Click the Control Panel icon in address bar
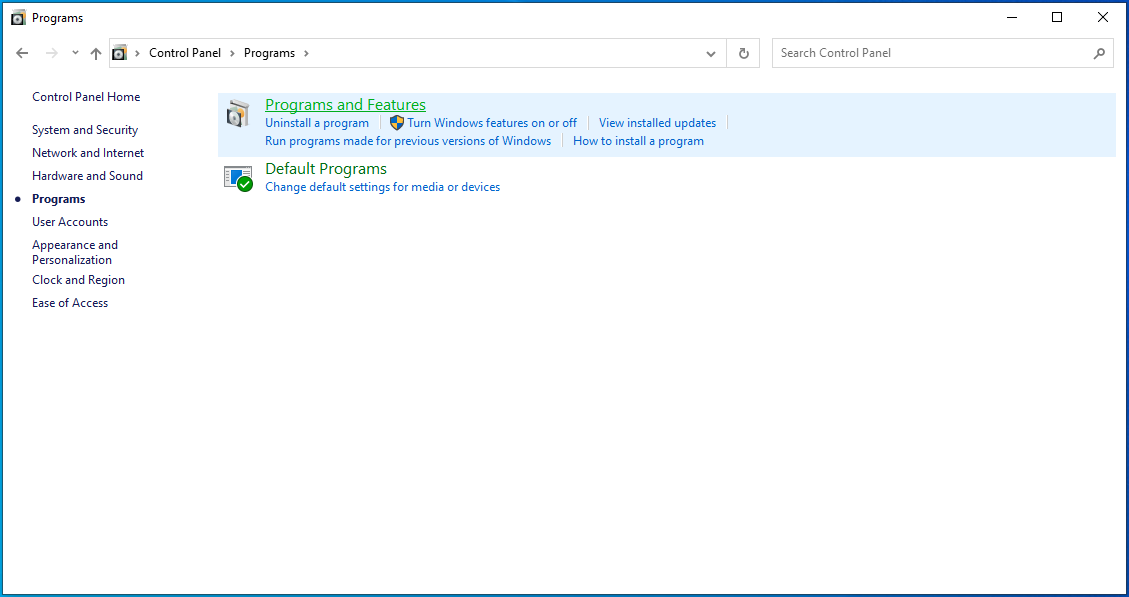 click(120, 54)
